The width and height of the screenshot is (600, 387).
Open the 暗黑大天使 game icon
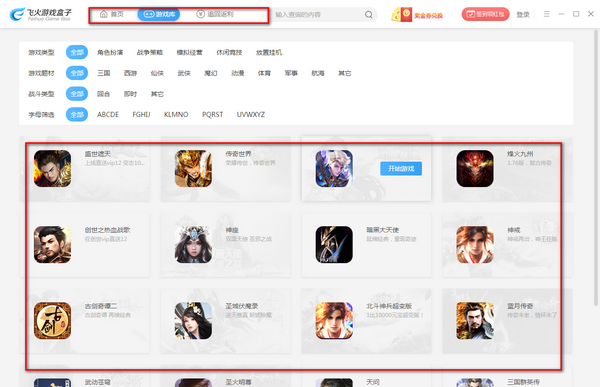coord(334,245)
